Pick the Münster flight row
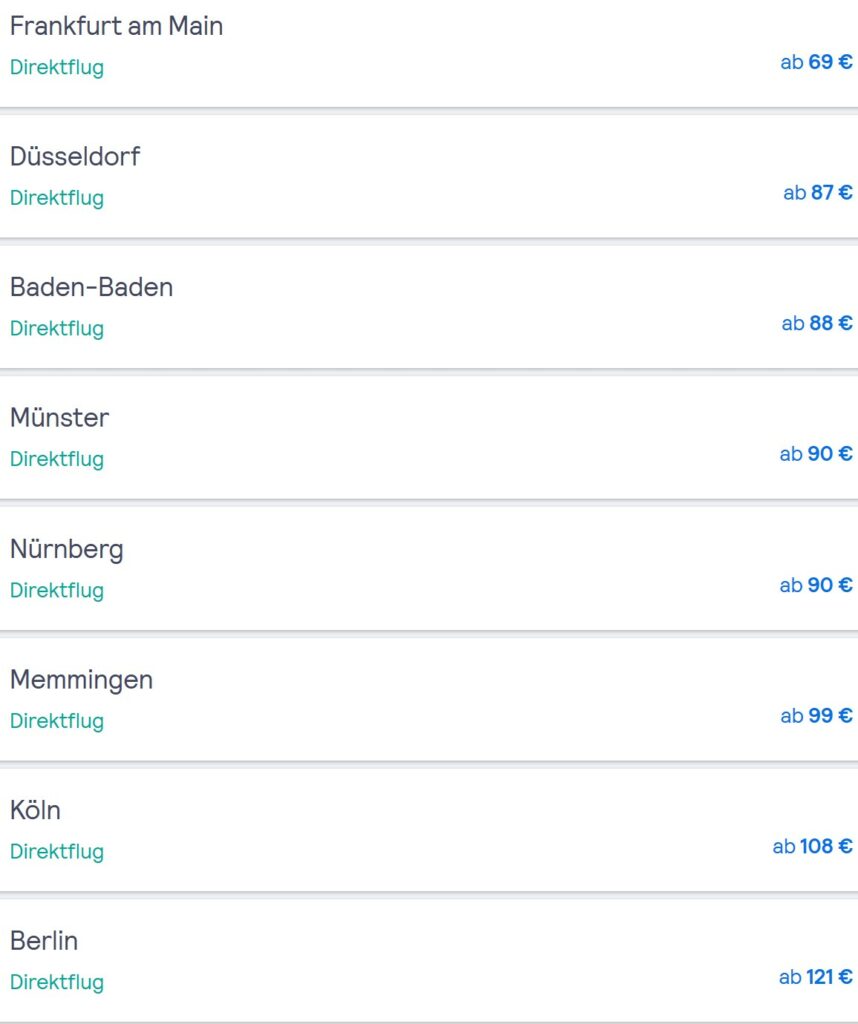858x1024 pixels. (x=429, y=438)
